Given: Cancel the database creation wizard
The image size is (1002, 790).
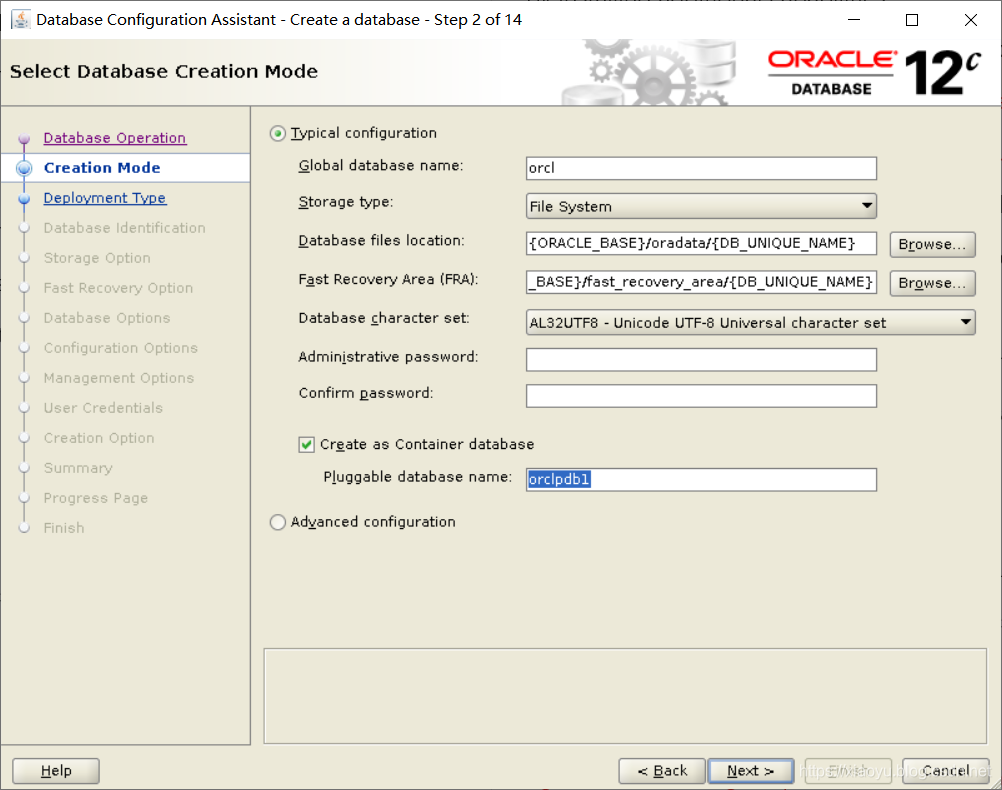Looking at the screenshot, I should pyautogui.click(x=946, y=771).
